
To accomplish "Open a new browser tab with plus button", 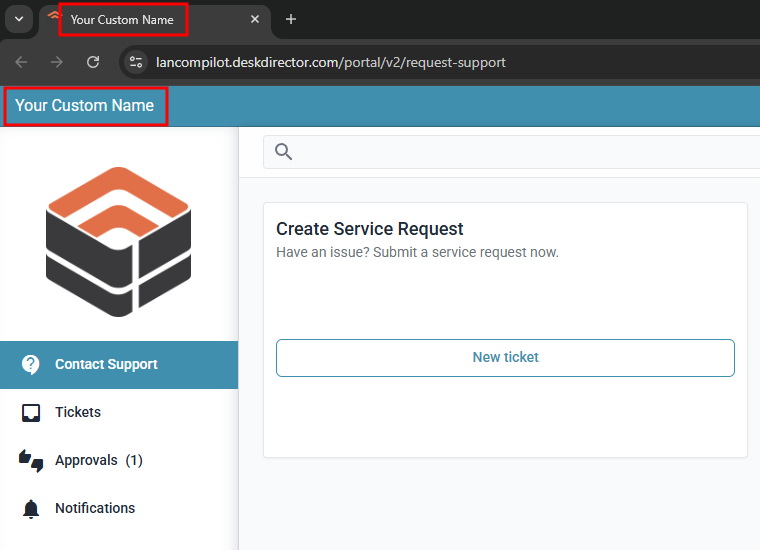I will click(291, 19).
